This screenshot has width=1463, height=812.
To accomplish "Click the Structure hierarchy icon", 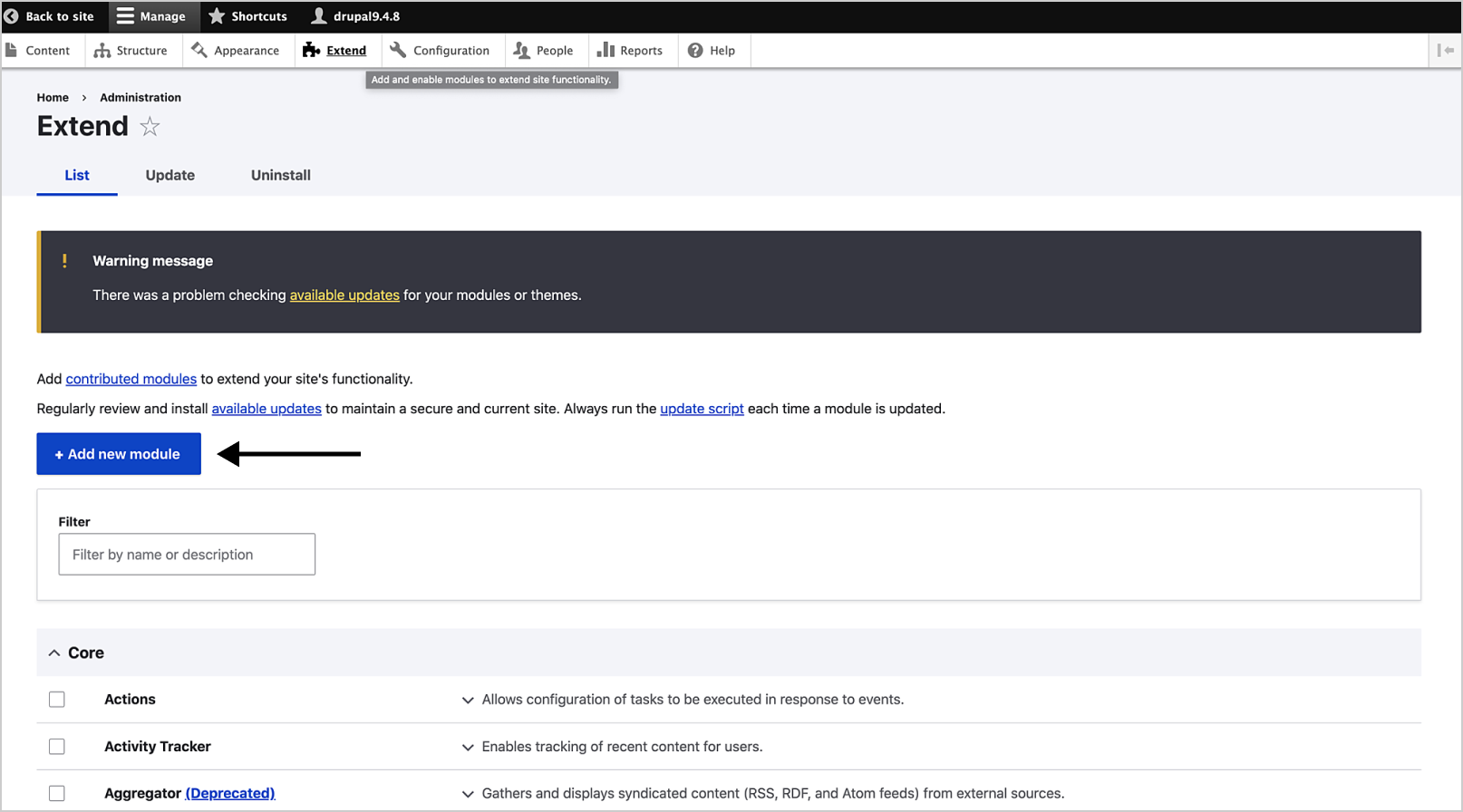I will coord(102,51).
